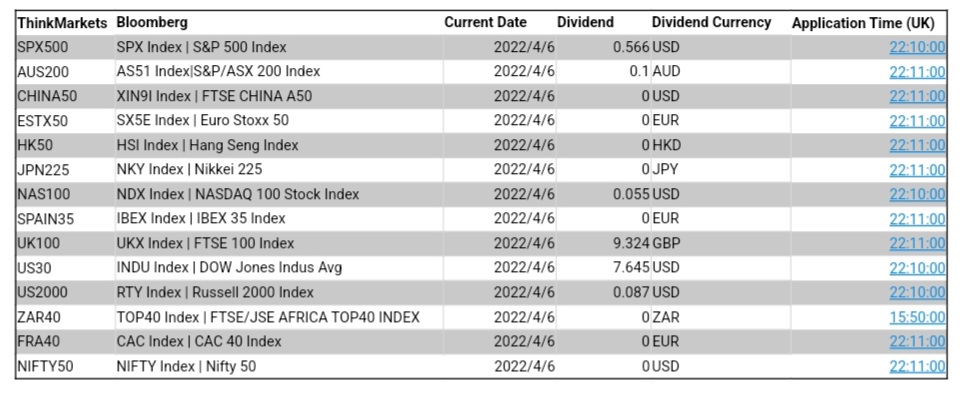The image size is (966, 393).
Task: Click the NIFTY50 application time link
Action: tap(917, 367)
